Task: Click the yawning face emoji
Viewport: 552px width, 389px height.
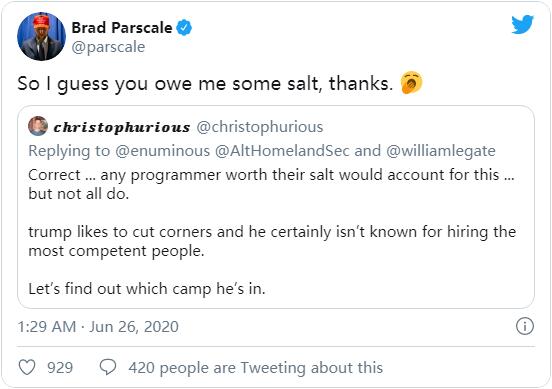Action: tap(411, 83)
